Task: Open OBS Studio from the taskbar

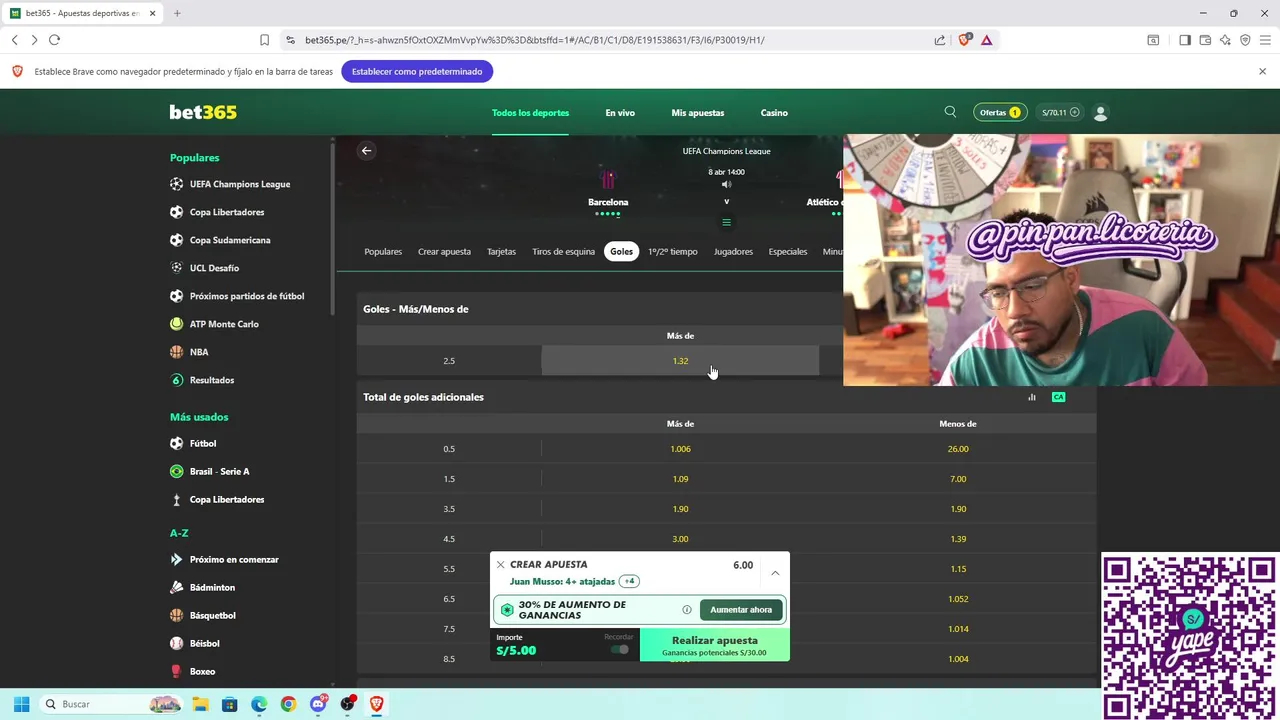Action: (347, 704)
